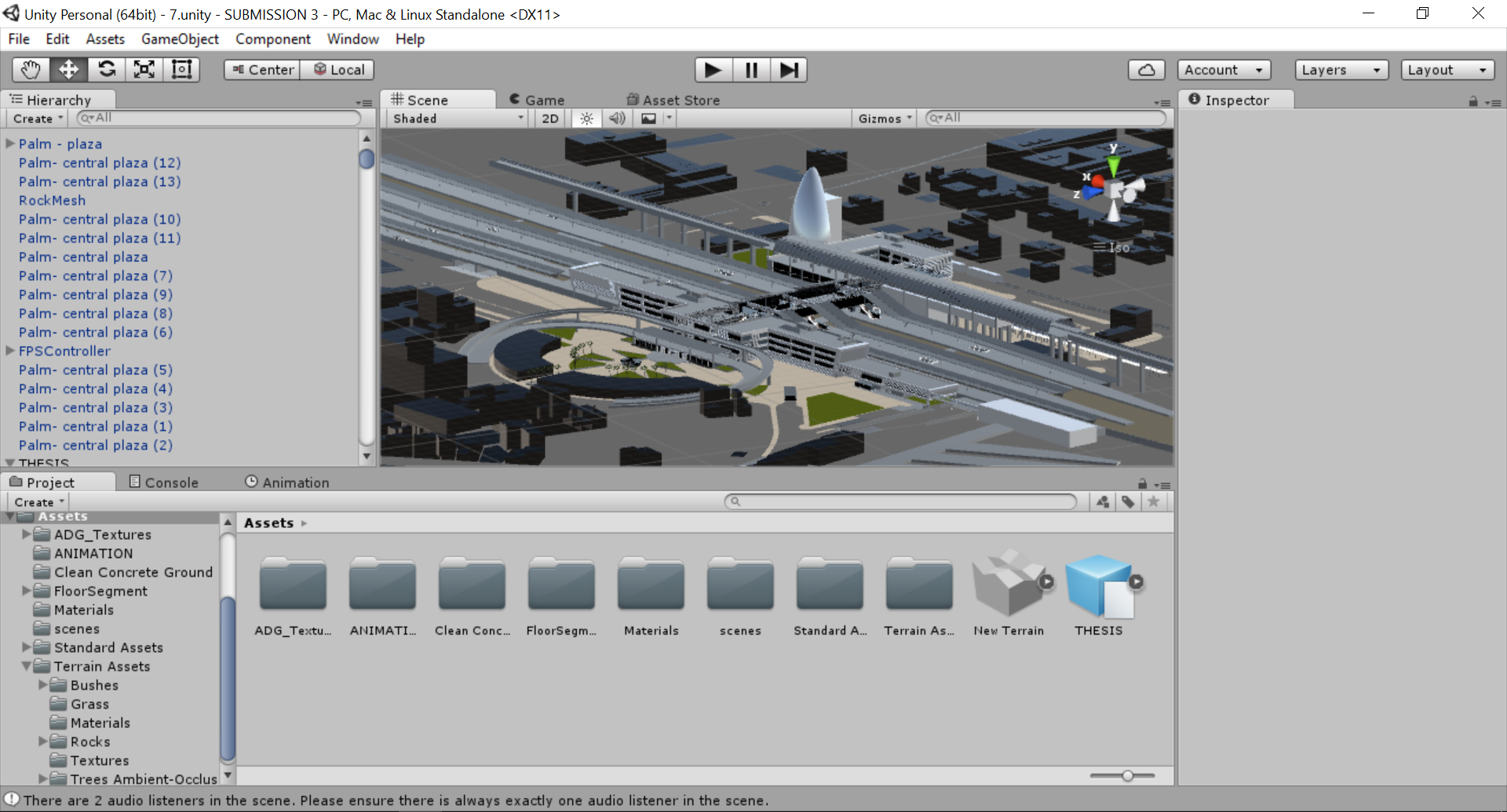This screenshot has height=812, width=1507.
Task: Toggle scene lighting preview
Action: tap(586, 118)
